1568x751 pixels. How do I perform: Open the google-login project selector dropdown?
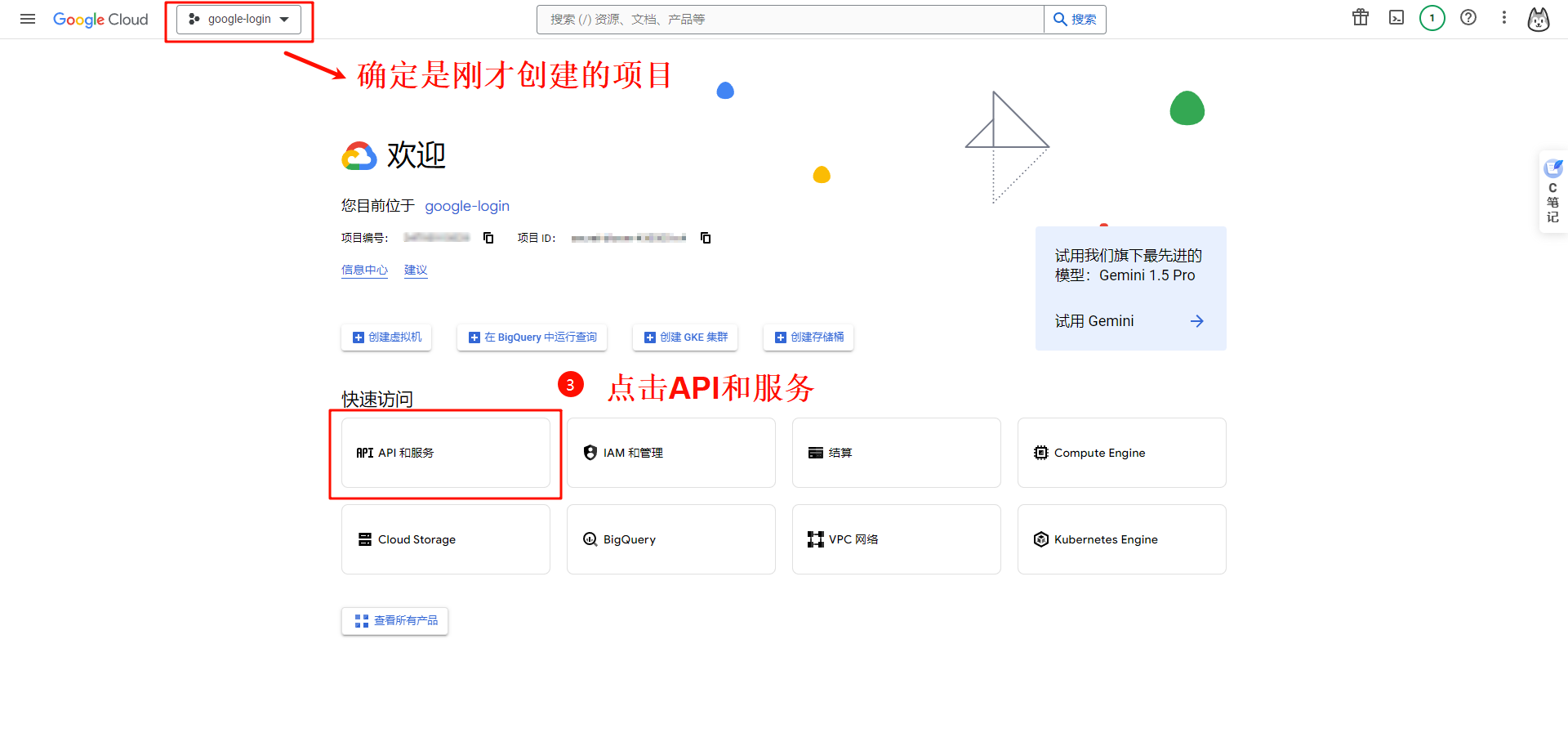coord(238,20)
